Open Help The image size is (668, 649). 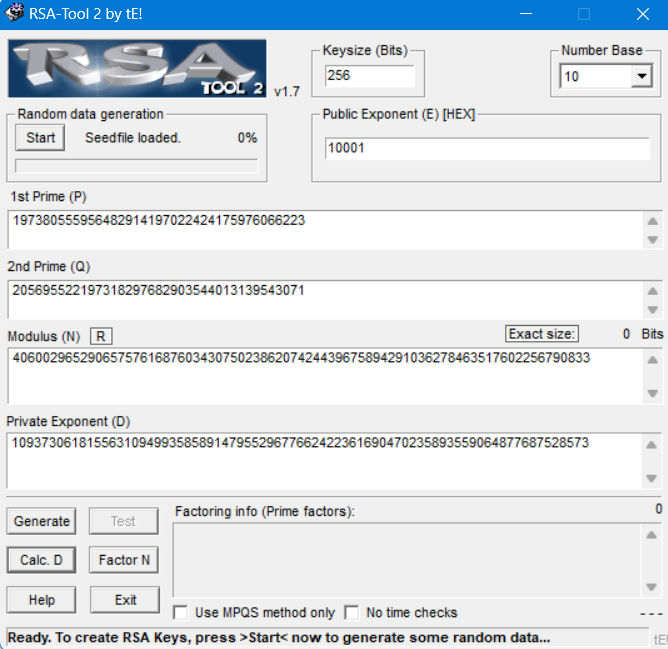pos(42,600)
